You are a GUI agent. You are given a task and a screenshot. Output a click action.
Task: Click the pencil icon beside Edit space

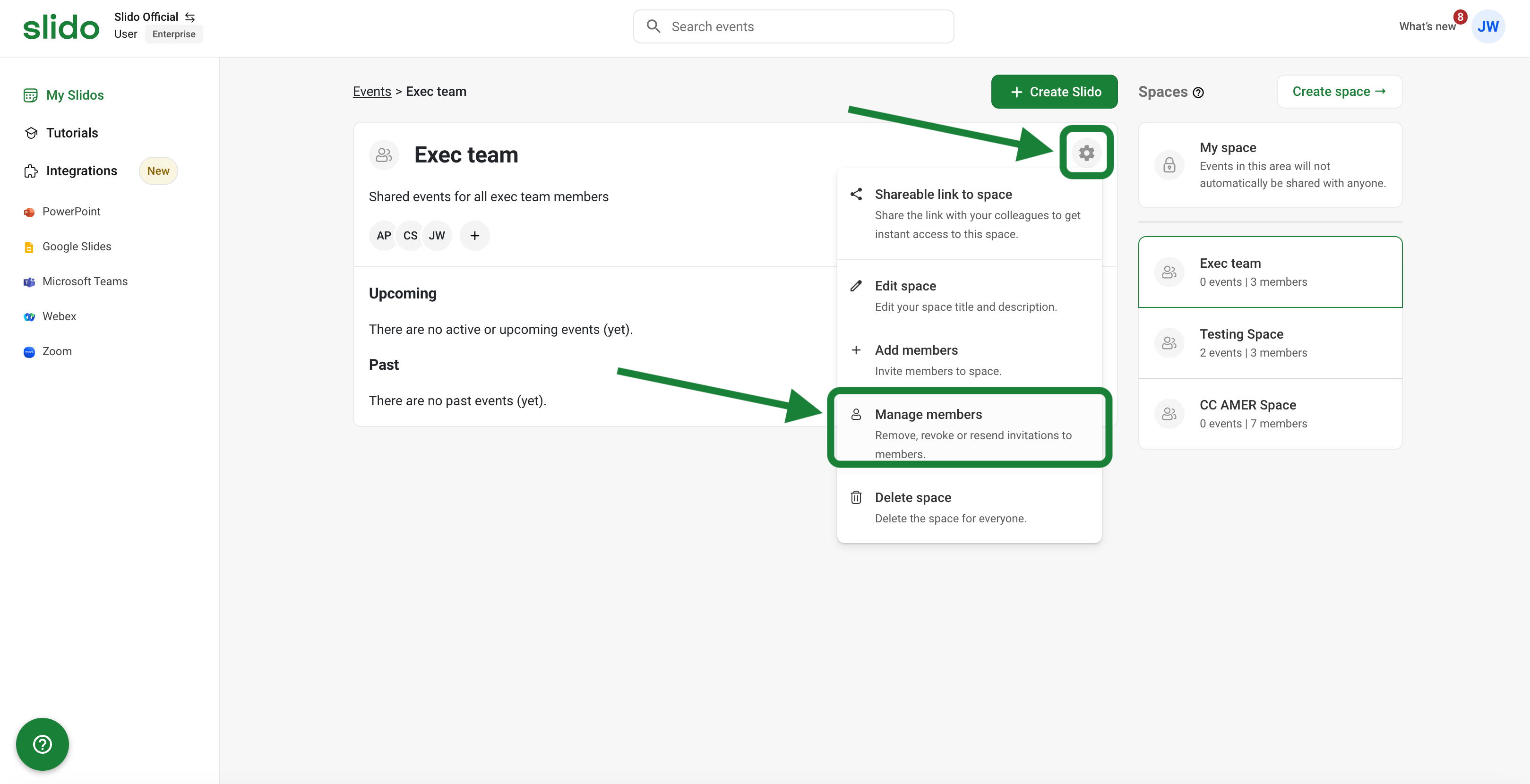click(x=856, y=286)
